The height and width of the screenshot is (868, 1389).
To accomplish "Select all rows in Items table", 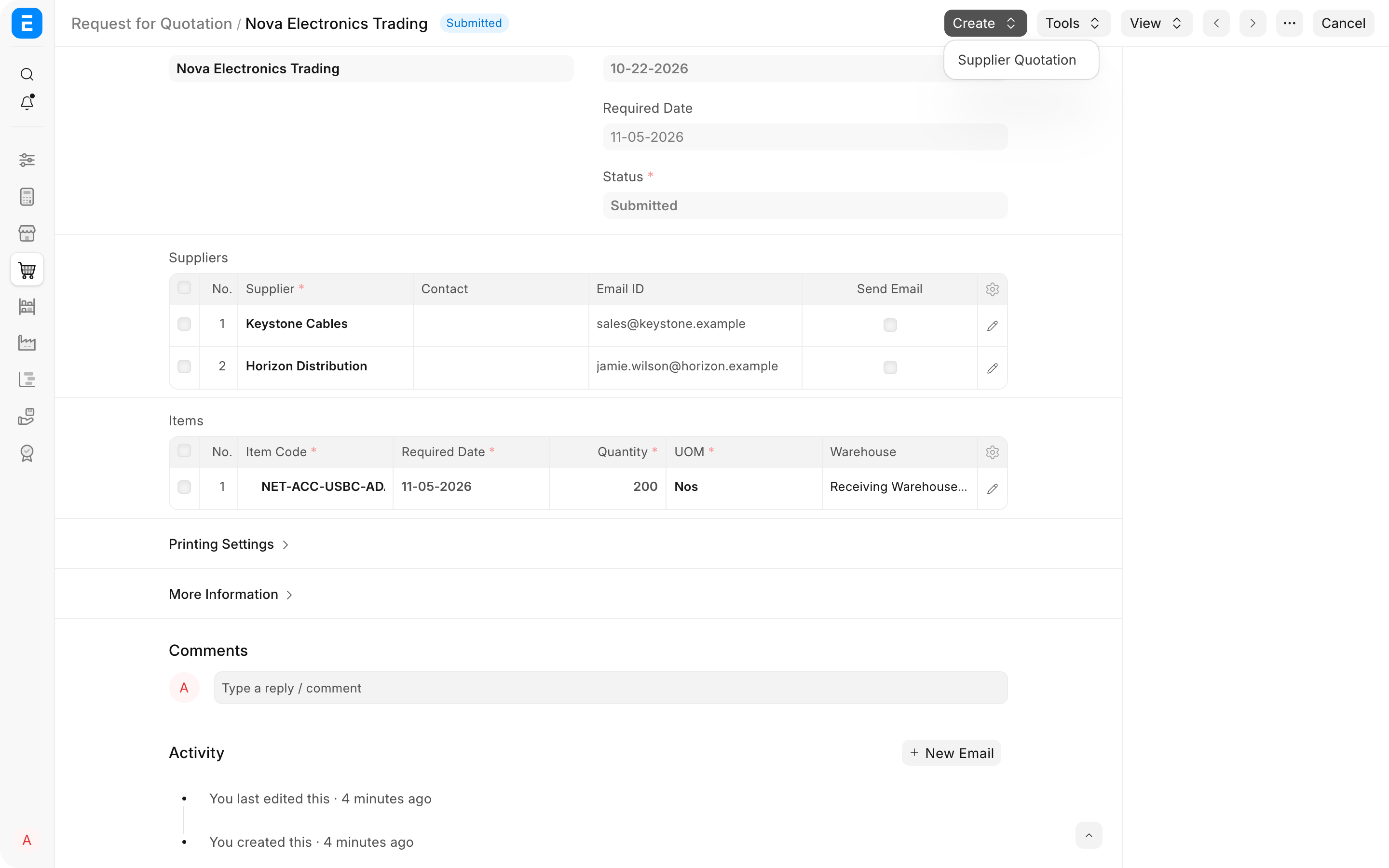I will tap(184, 451).
